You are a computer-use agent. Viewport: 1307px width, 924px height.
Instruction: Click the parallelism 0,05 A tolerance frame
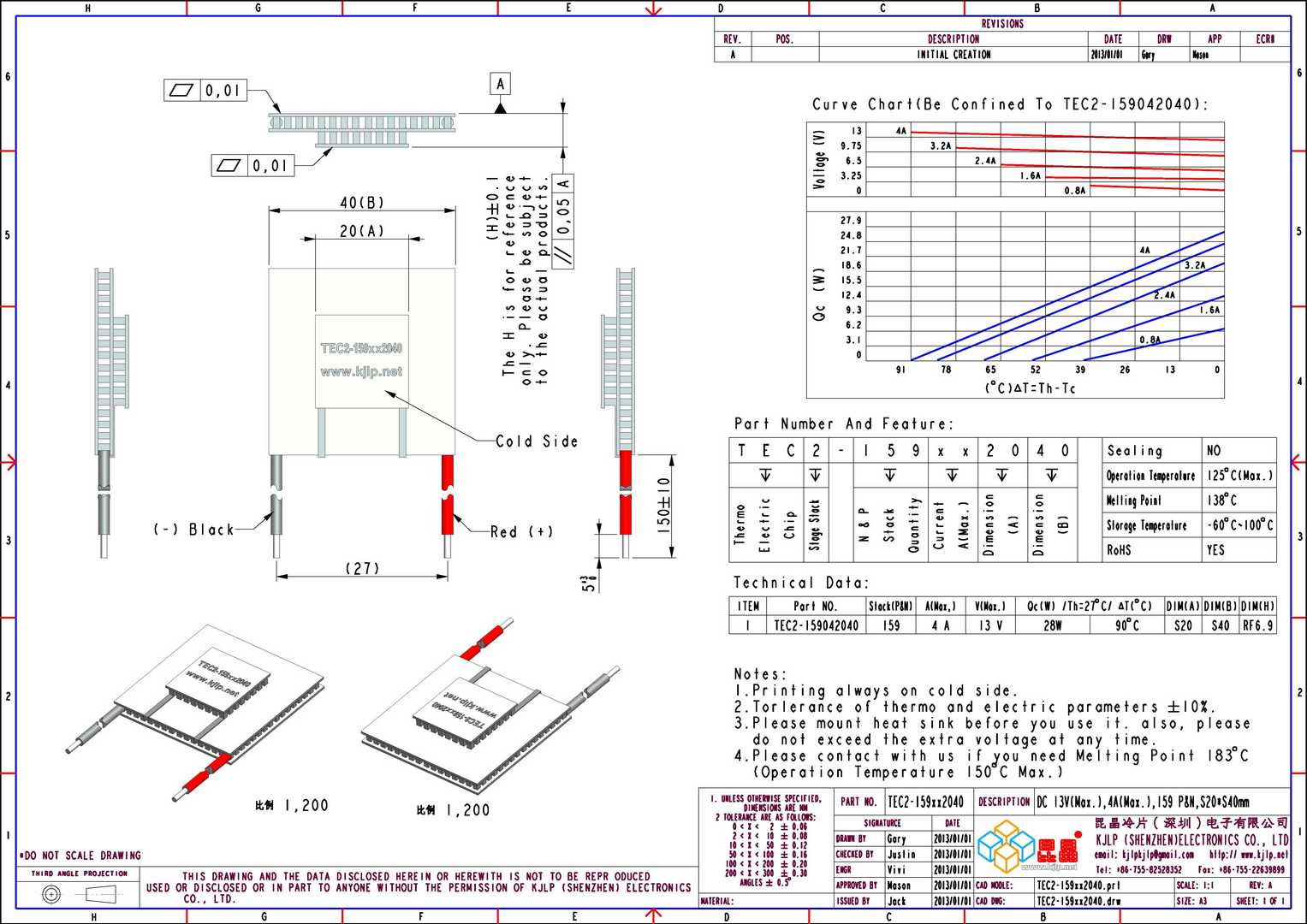563,221
